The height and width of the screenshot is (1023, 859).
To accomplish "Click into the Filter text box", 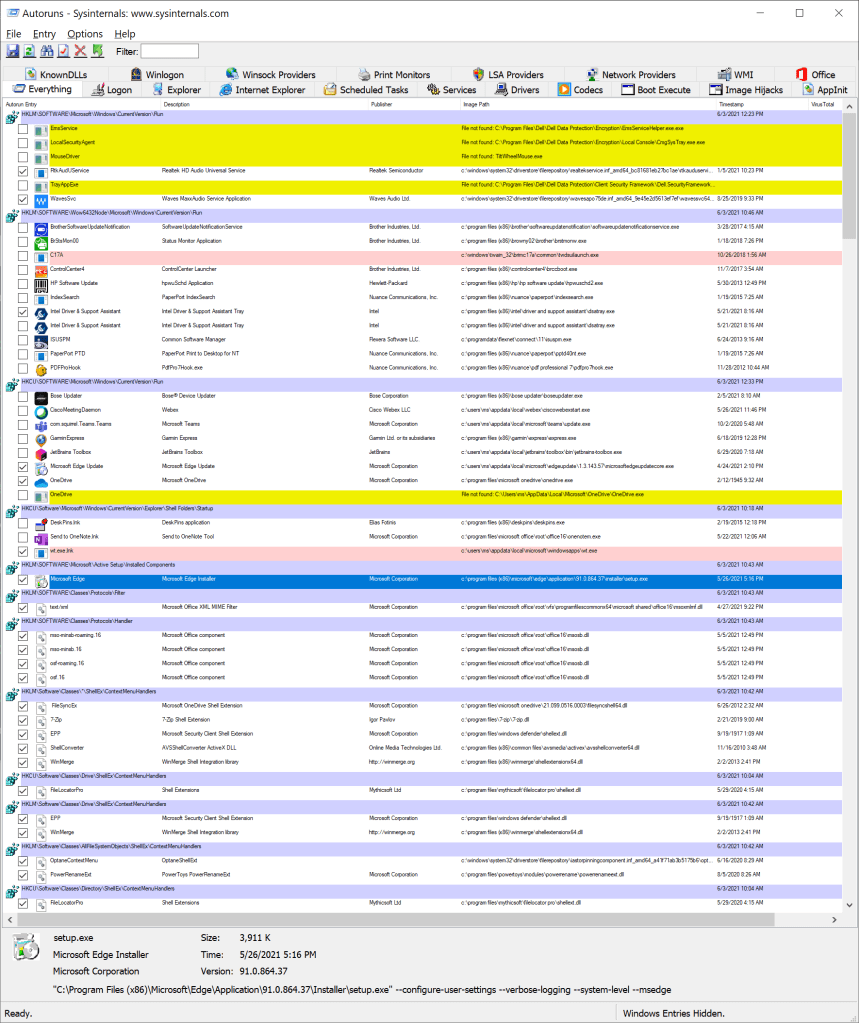I will tap(169, 51).
